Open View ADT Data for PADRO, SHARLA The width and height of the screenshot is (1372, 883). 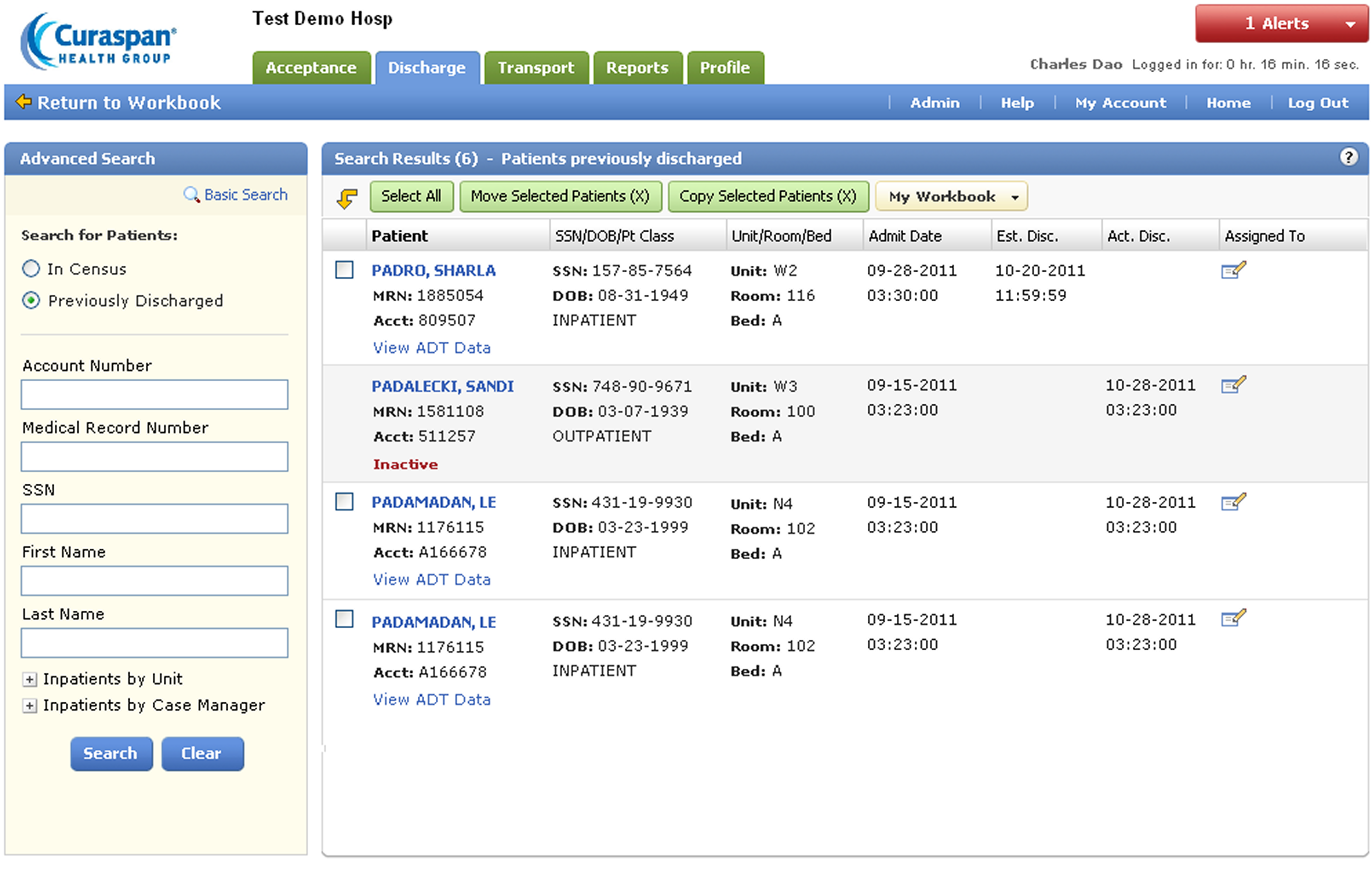[x=431, y=348]
